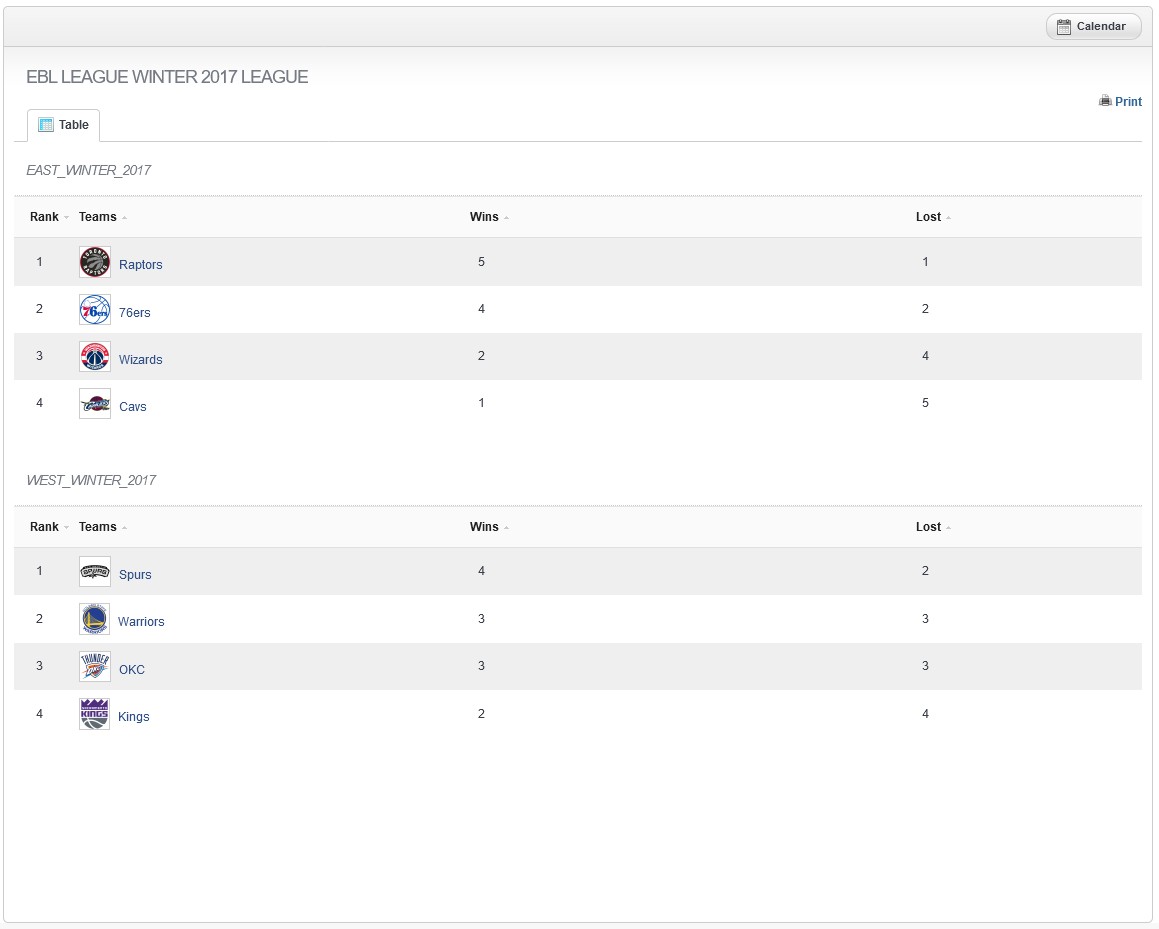Image resolution: width=1159 pixels, height=929 pixels.
Task: Click the Spurs team logo
Action: click(x=95, y=572)
